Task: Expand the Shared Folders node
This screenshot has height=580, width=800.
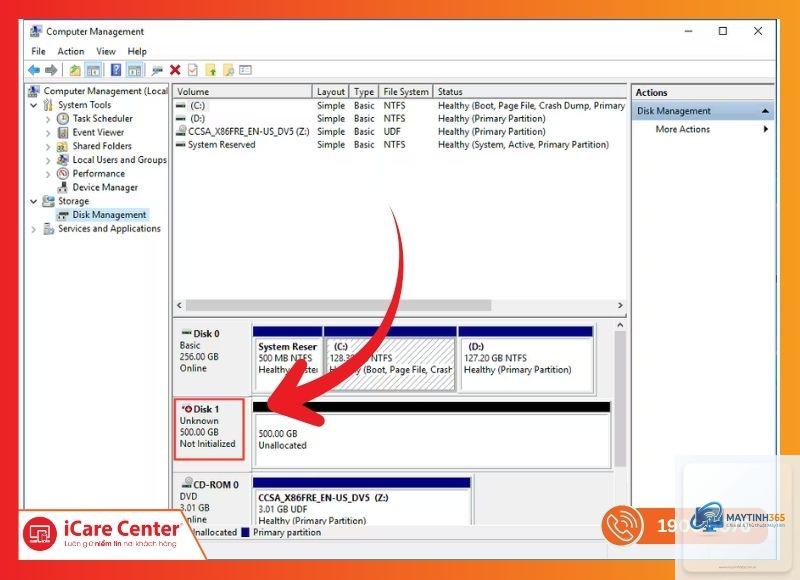Action: (48, 147)
